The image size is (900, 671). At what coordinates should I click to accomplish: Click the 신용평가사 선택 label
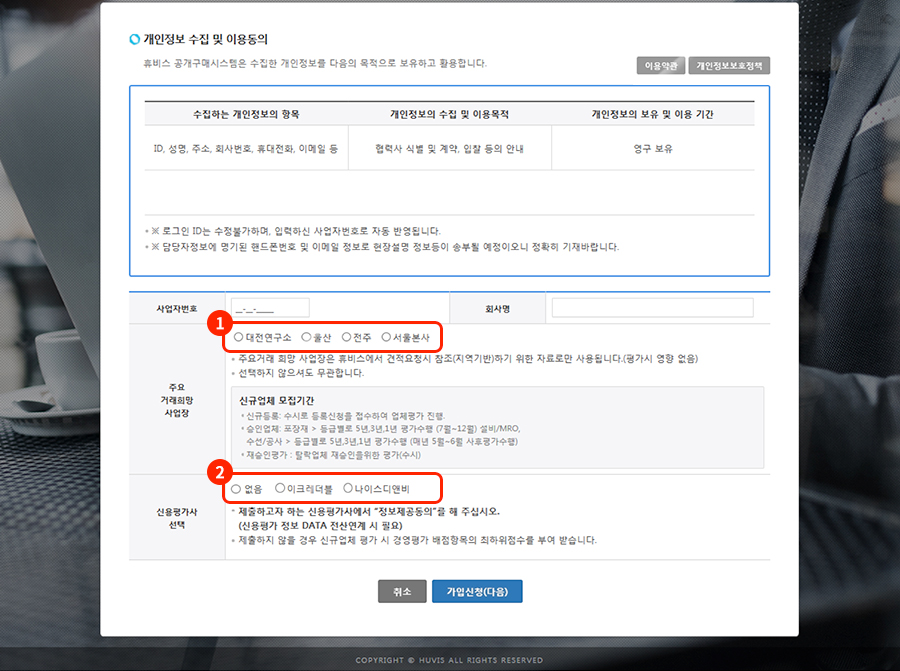pyautogui.click(x=177, y=518)
